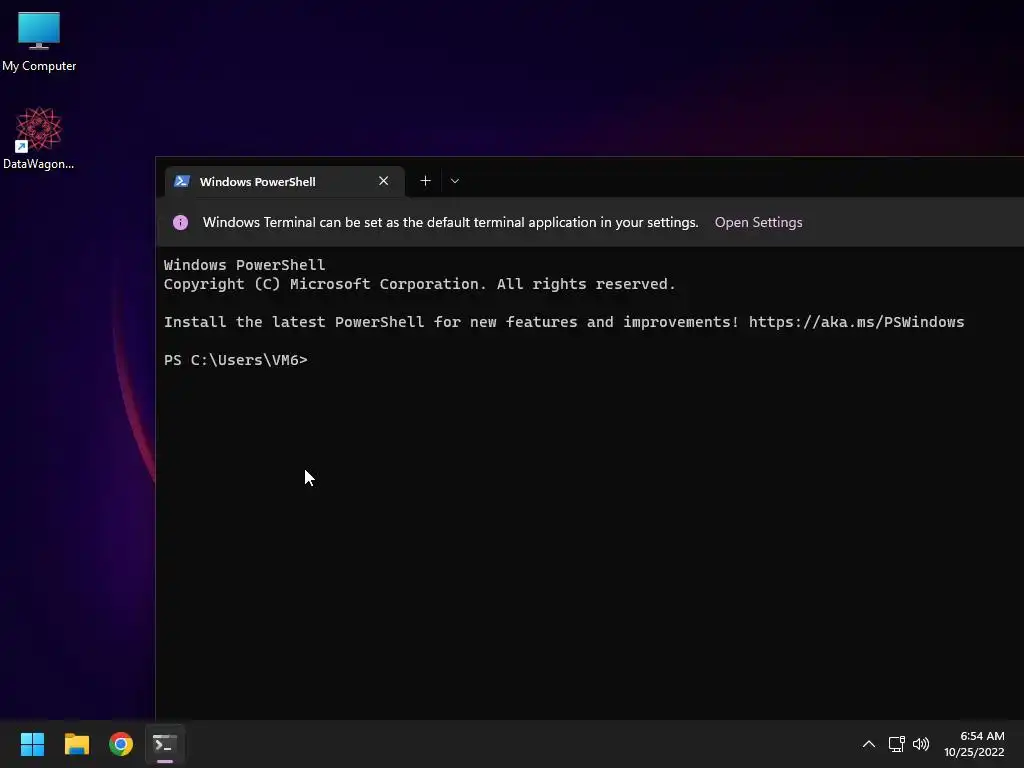The width and height of the screenshot is (1024, 768).
Task: Open the volume tray icon
Action: (921, 744)
